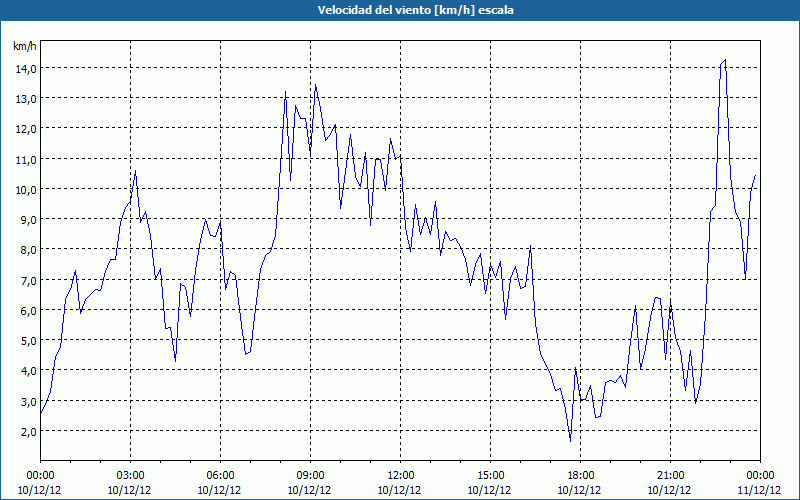Screen dimensions: 800x500
Task: Click the '03:00' x-axis time label
Action: pyautogui.click(x=130, y=476)
